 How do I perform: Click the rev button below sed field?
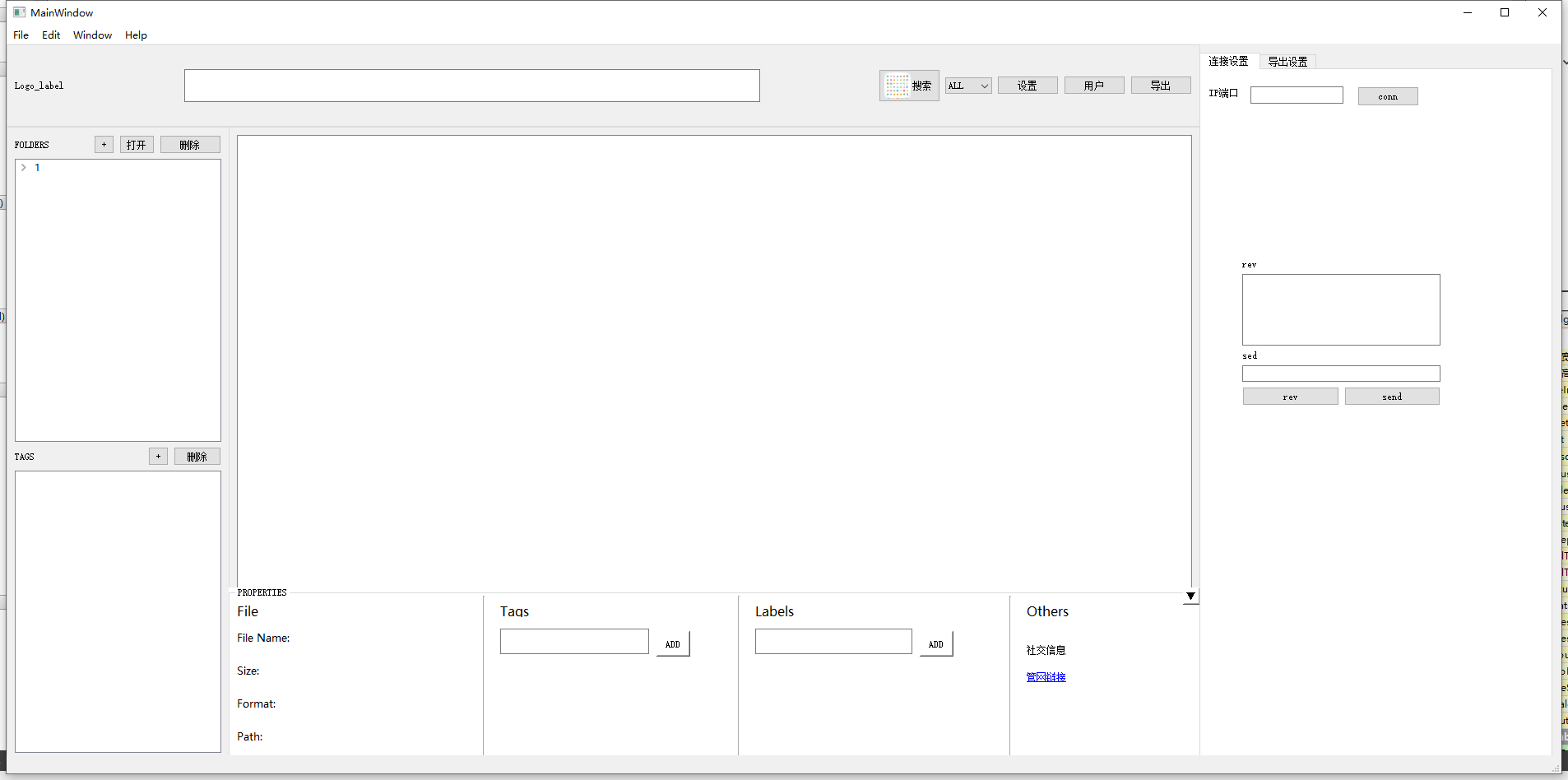(x=1290, y=397)
